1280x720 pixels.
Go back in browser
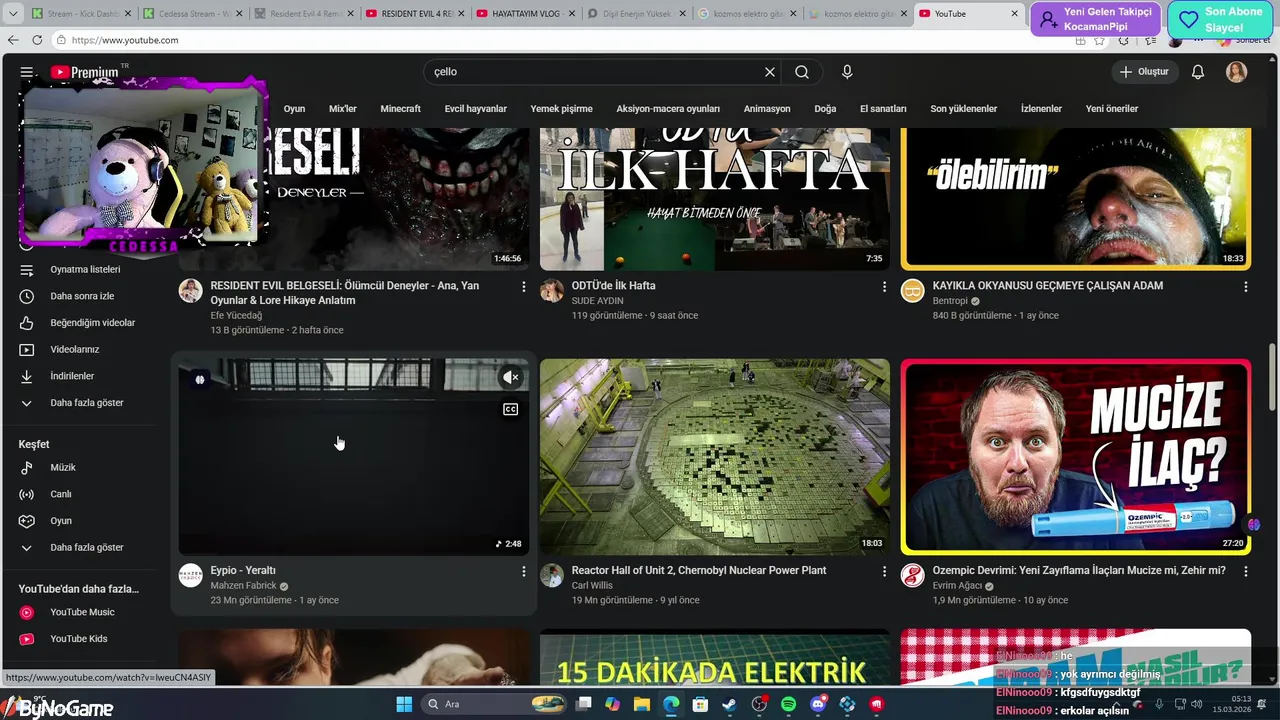pos(13,40)
